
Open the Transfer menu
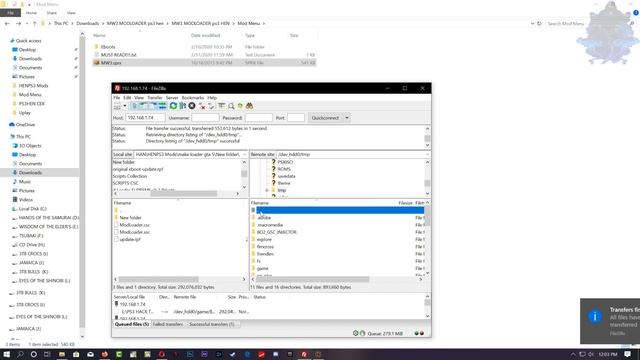point(155,98)
